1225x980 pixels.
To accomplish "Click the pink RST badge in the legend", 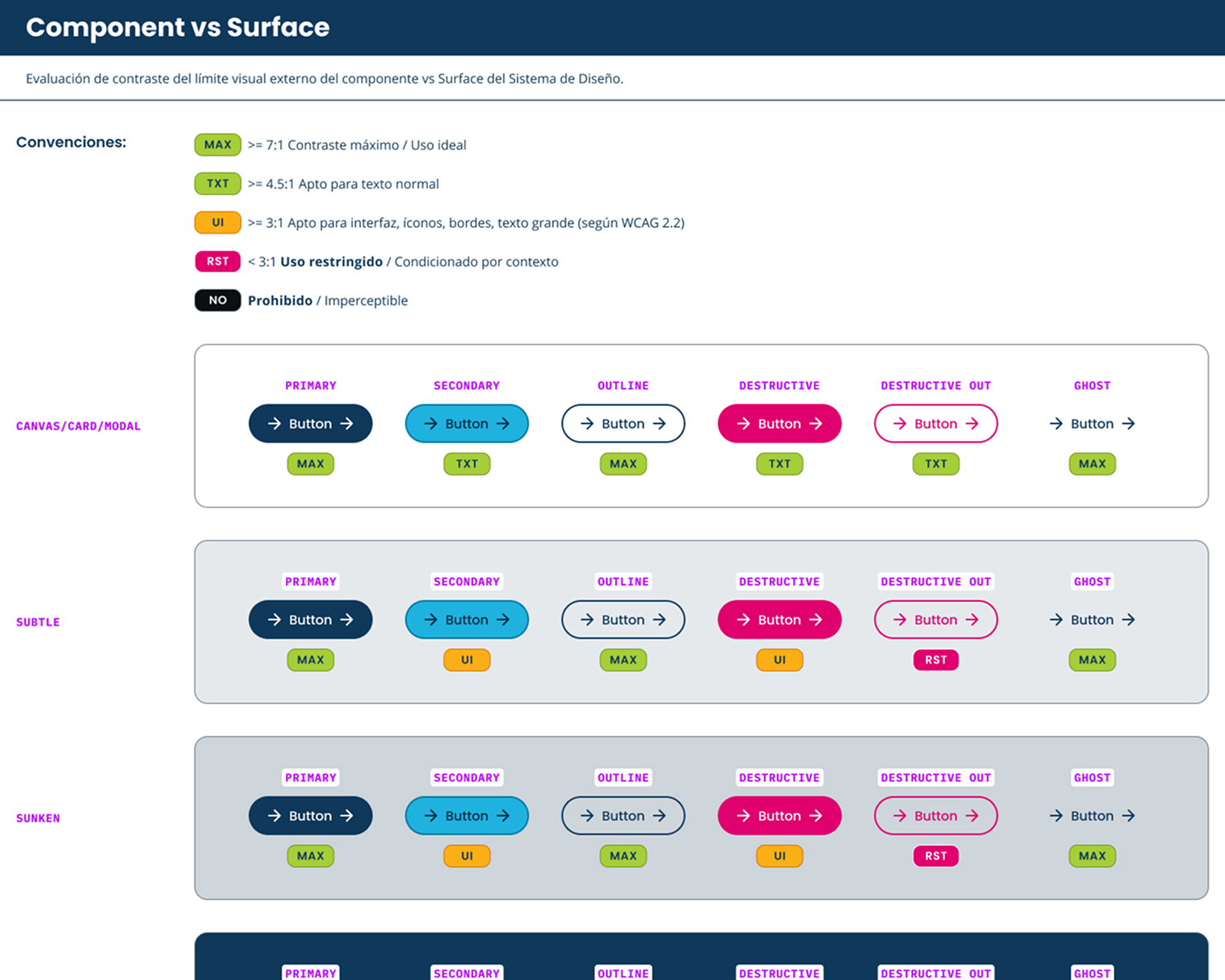I will coord(218,261).
